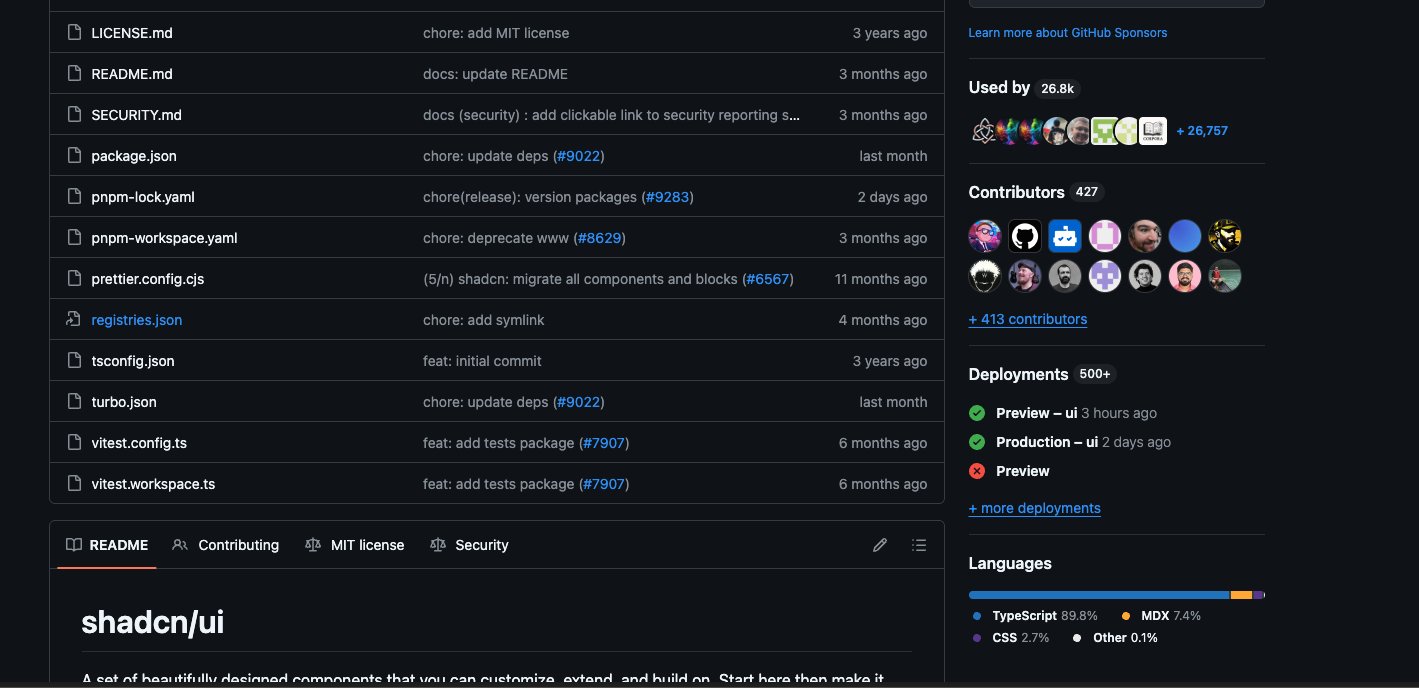Image resolution: width=1419 pixels, height=688 pixels.
Task: Open the Production – ui deployment
Action: click(x=1046, y=442)
